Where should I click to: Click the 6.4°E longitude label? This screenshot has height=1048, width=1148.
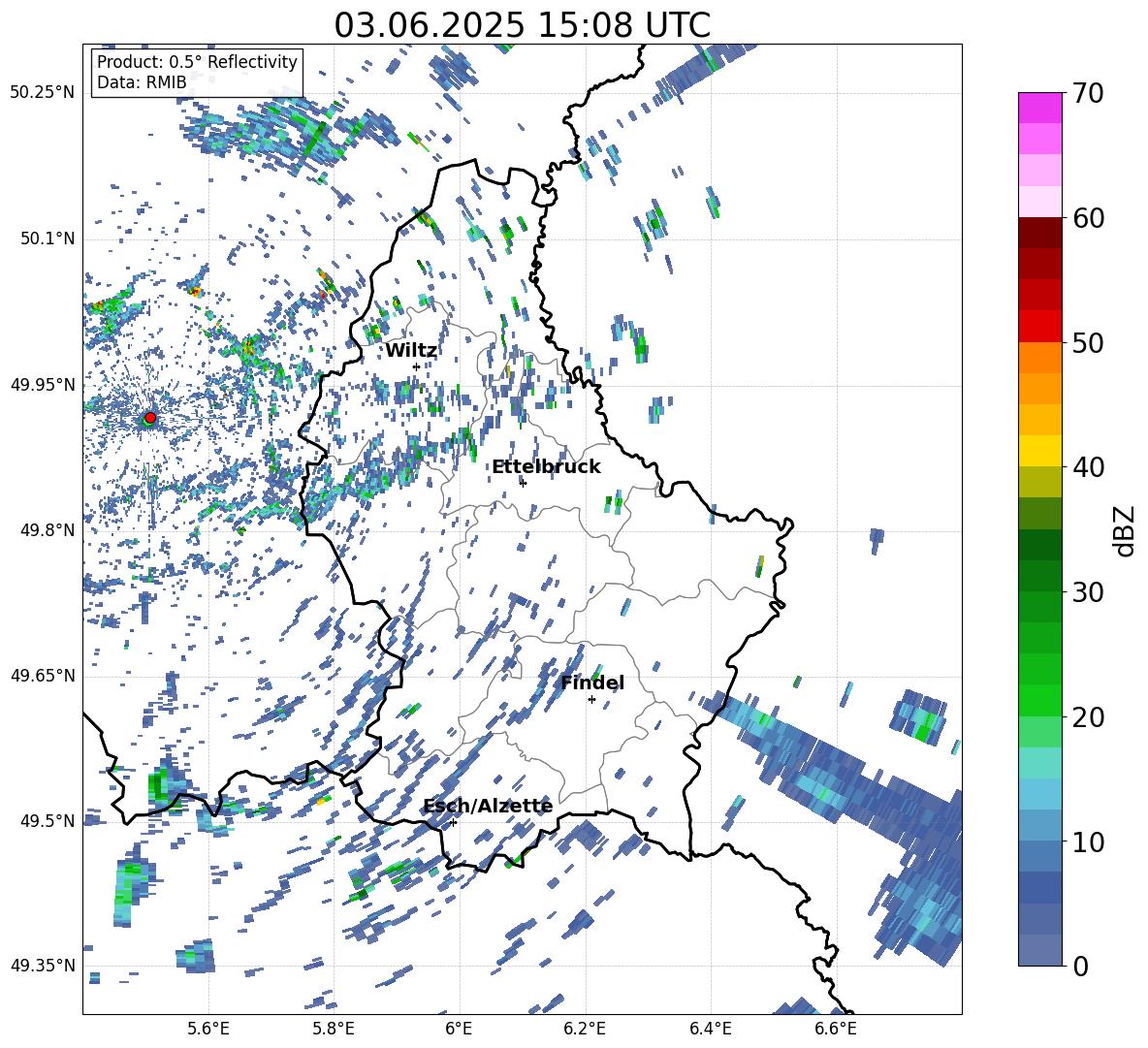coord(710,1029)
